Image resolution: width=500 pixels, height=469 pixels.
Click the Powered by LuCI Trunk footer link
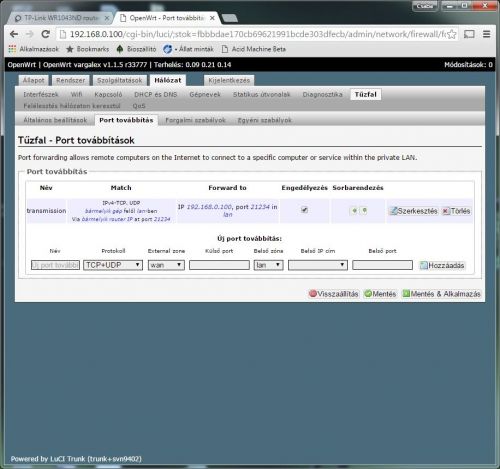76,459
